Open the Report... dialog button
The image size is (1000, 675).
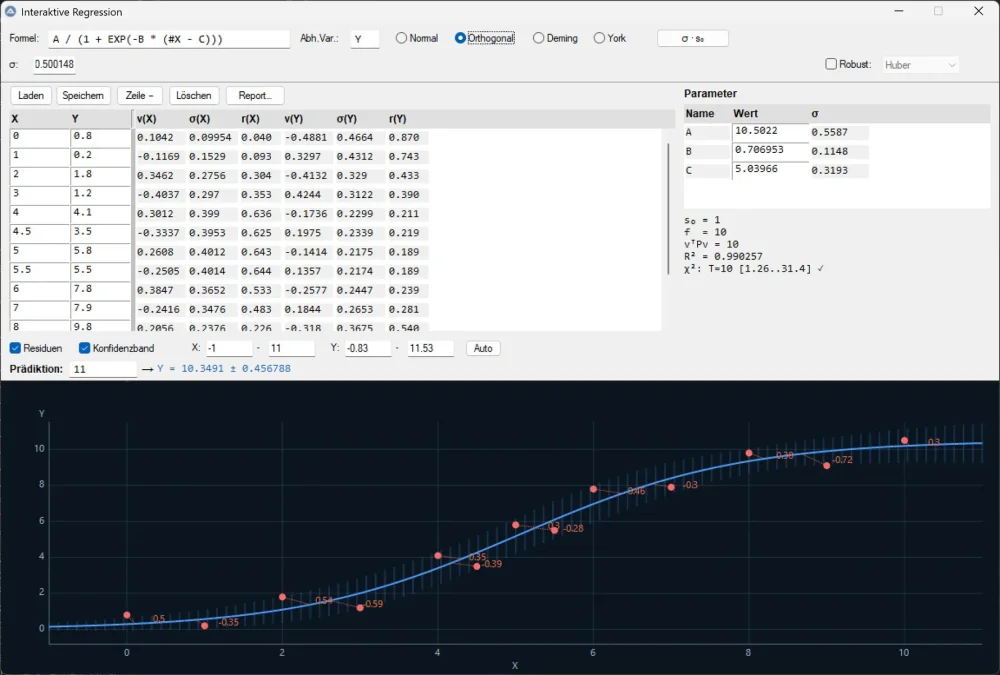click(x=255, y=96)
